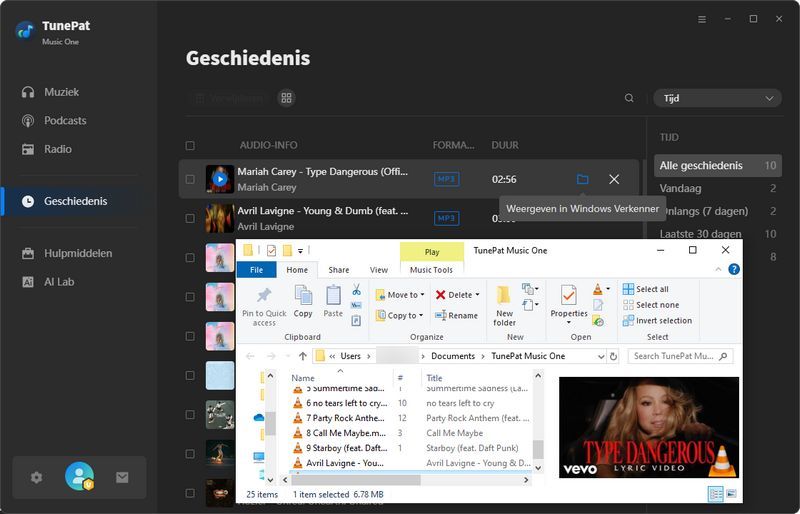Screen dimensions: 800x514
Task: Switch history to grid view
Action: [286, 97]
